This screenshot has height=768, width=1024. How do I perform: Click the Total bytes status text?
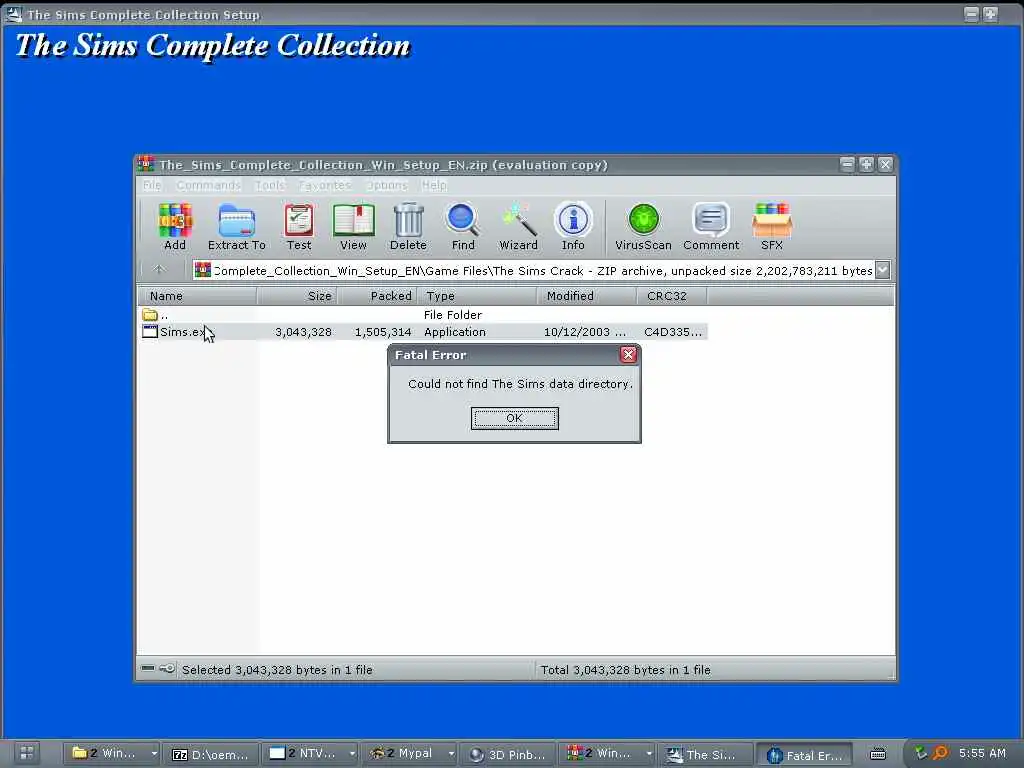coord(625,669)
